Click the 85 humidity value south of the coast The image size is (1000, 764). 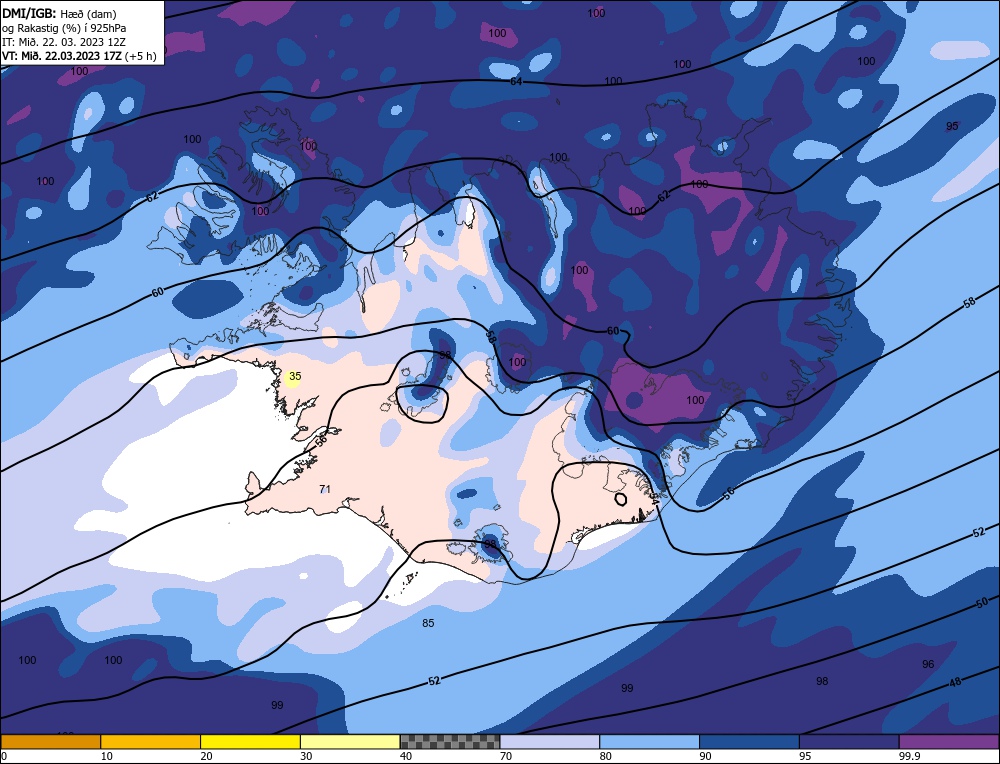tap(428, 623)
